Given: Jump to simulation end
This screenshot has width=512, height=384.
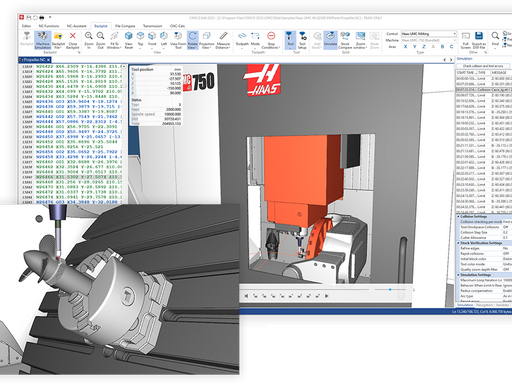Looking at the screenshot, I should pos(326,296).
